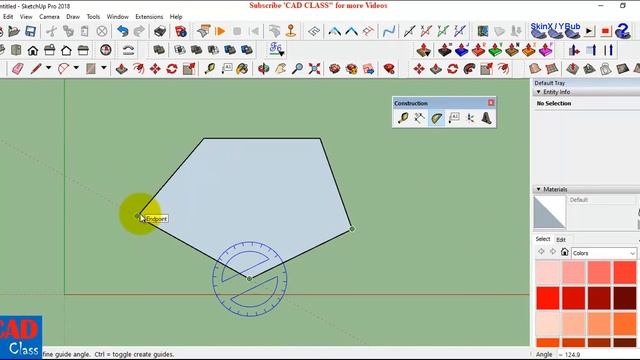
Task: Click the red ruby gem extension icon
Action: click(x=389, y=69)
